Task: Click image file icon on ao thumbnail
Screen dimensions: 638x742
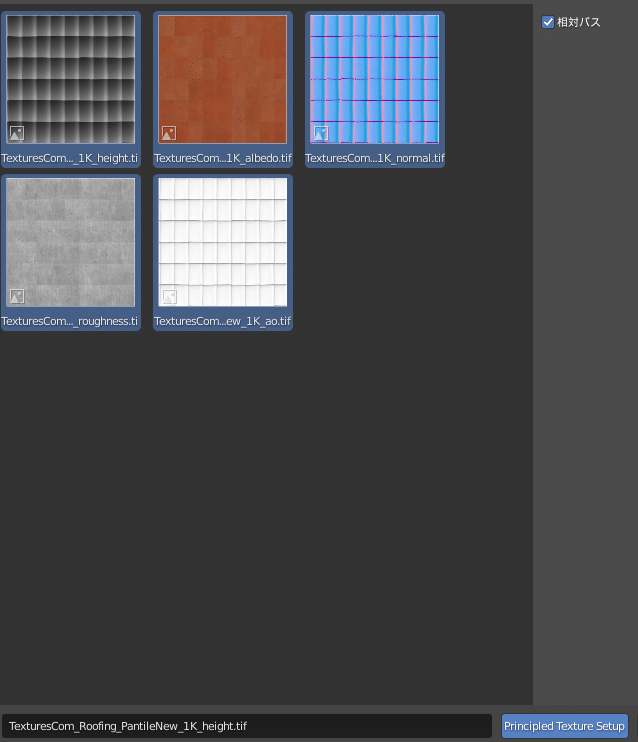Action: pyautogui.click(x=169, y=296)
